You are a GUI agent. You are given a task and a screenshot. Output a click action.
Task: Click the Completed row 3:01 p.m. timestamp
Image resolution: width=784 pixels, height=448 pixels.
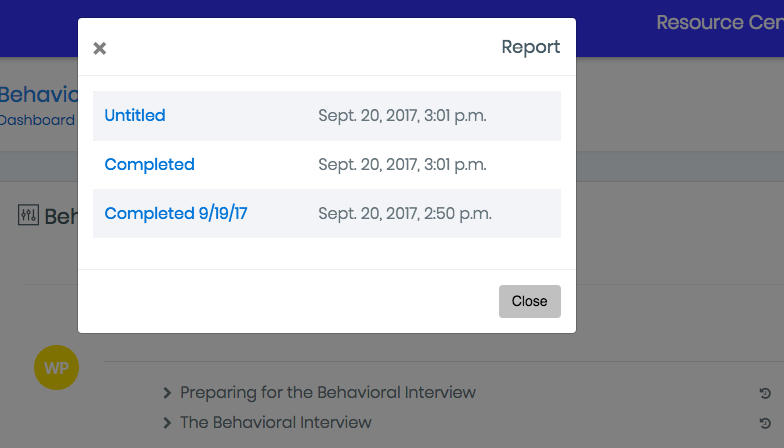tap(402, 164)
